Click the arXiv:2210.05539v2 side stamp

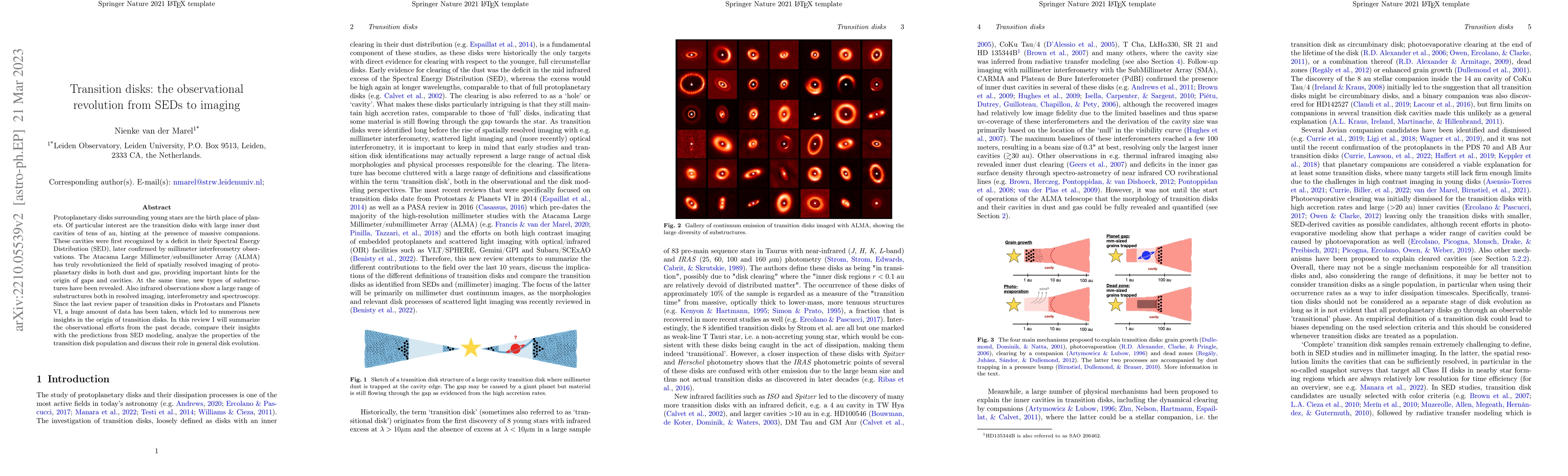tap(19, 190)
